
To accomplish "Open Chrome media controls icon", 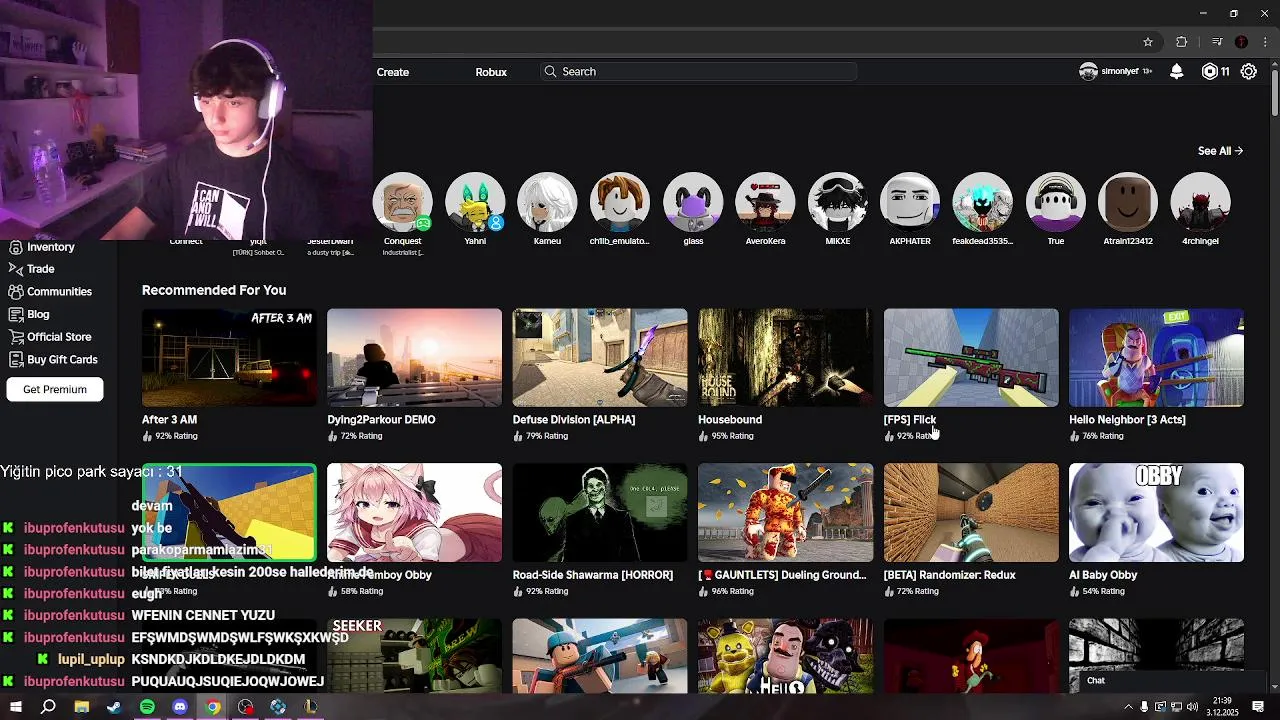I will (1217, 42).
